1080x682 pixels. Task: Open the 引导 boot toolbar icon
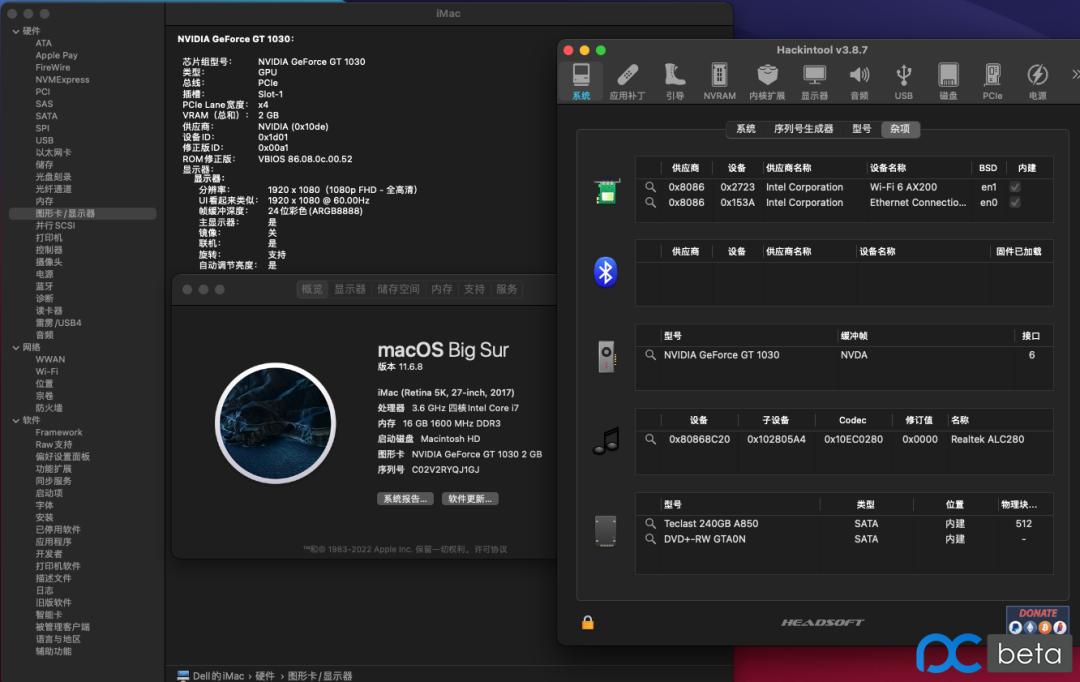[674, 80]
